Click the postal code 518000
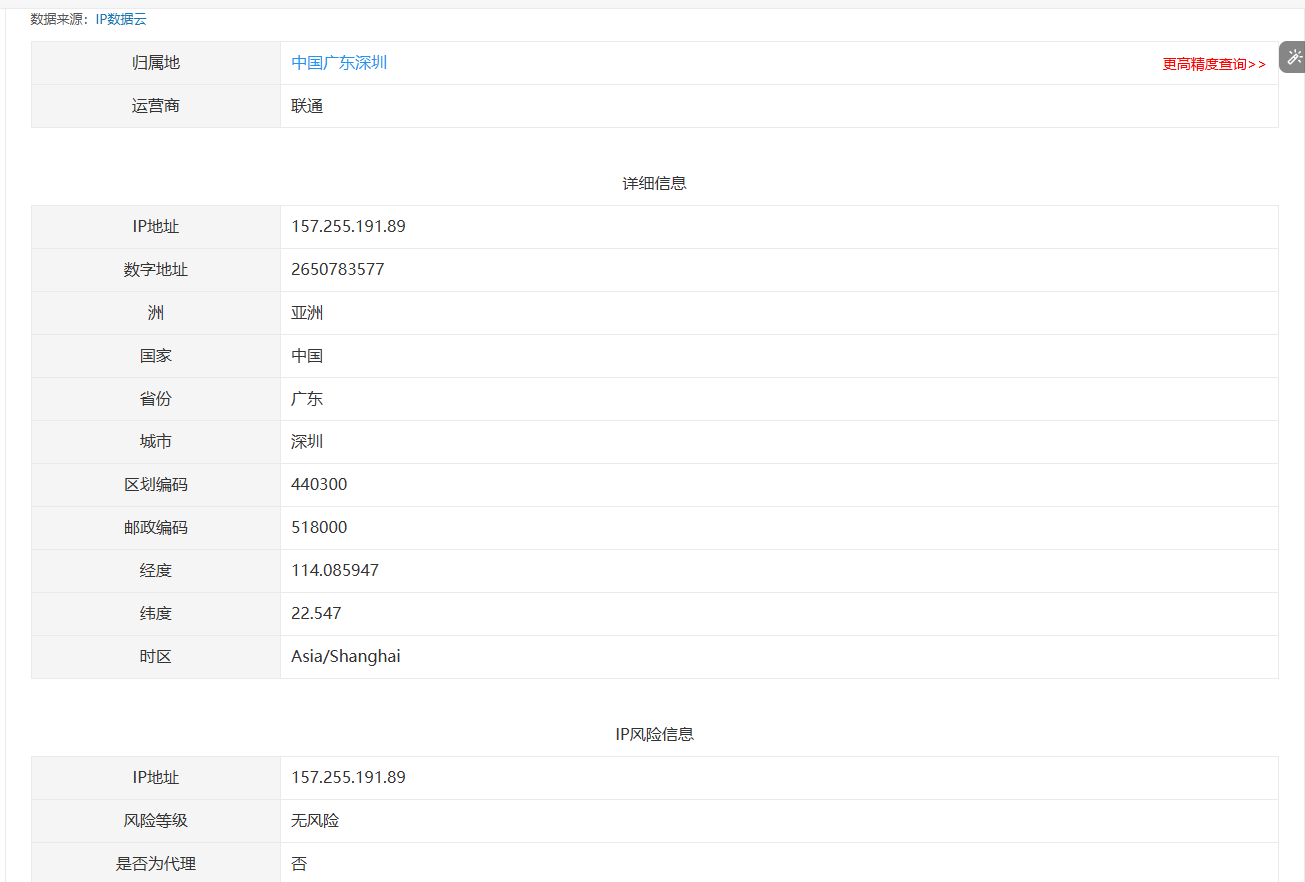The image size is (1305, 882). pos(319,527)
